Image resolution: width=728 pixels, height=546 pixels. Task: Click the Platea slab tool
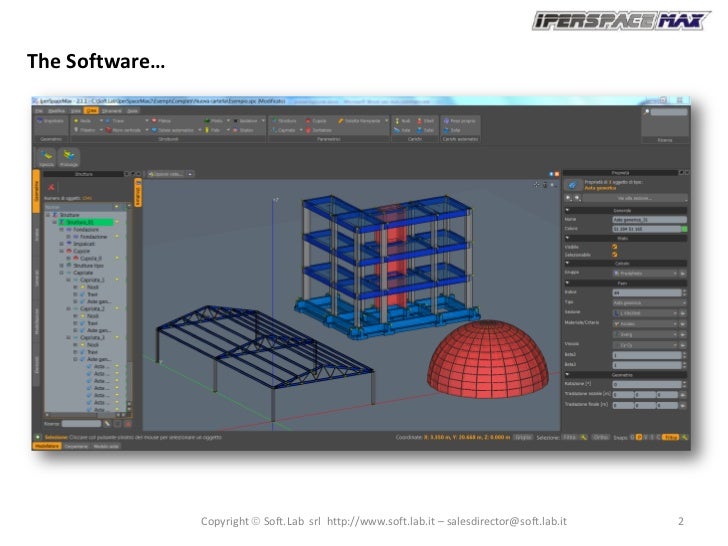[x=162, y=121]
